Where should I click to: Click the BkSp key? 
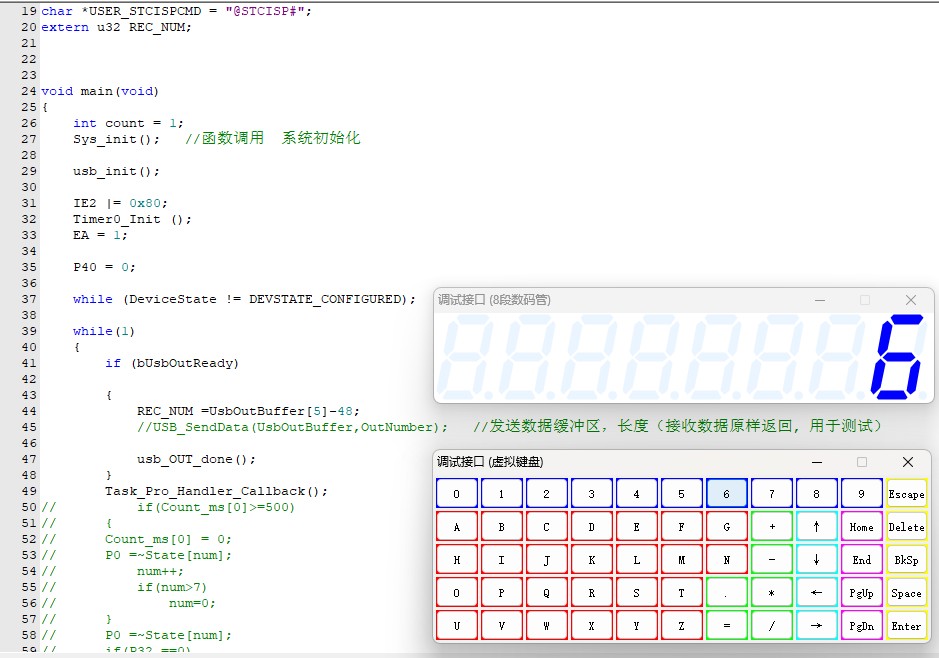coord(906,560)
